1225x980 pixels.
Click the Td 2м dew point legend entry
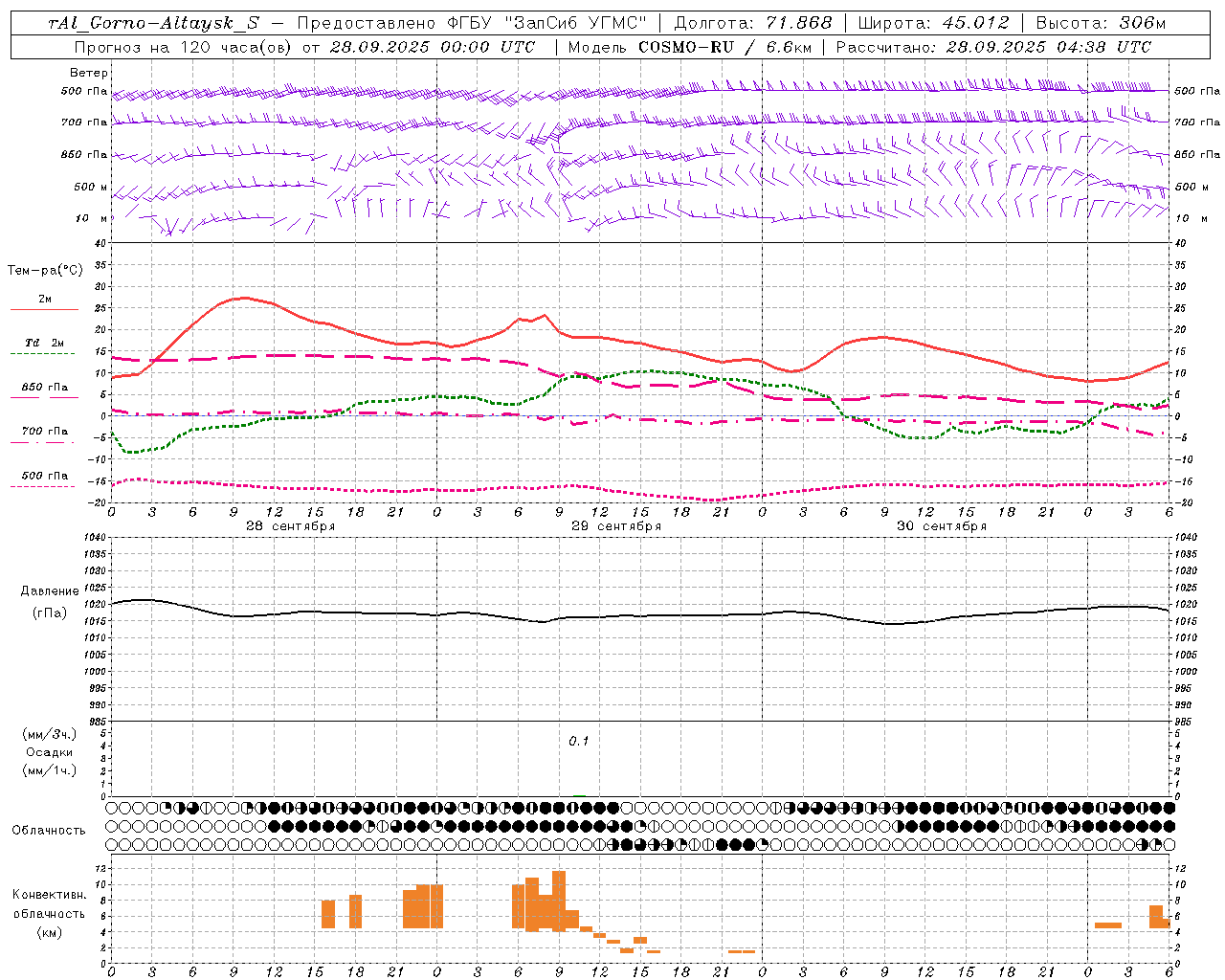click(44, 343)
